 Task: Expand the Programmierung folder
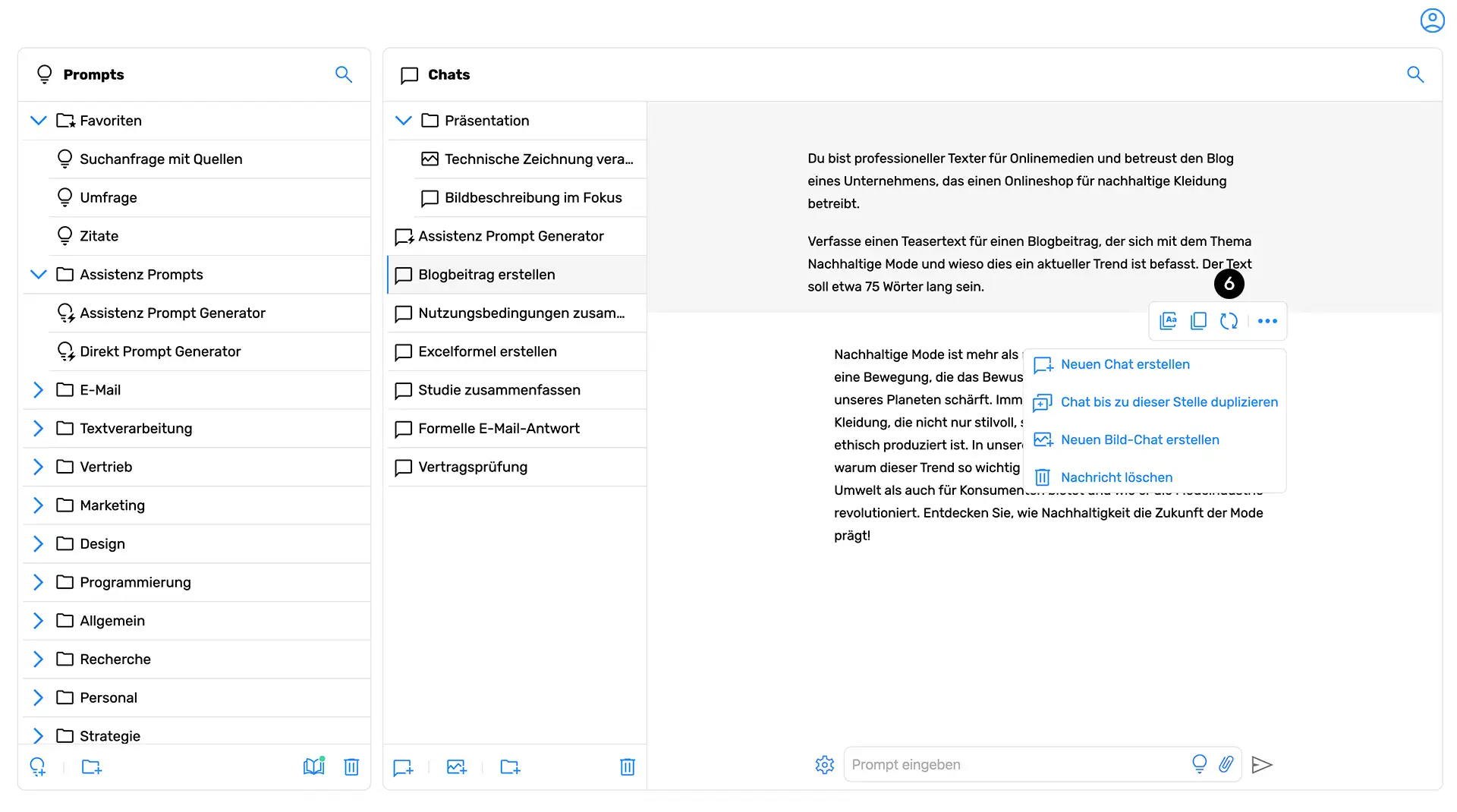tap(39, 583)
